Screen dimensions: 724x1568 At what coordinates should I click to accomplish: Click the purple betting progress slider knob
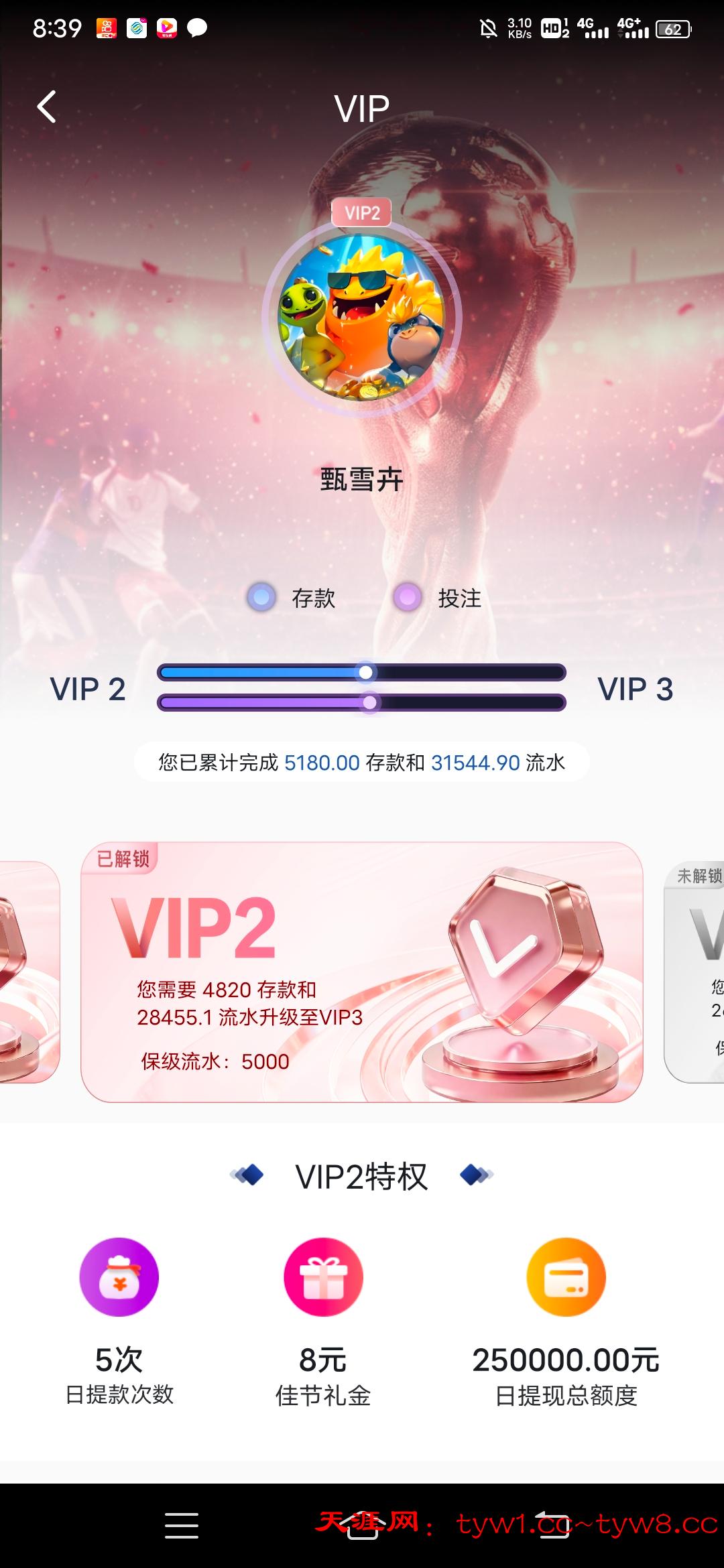coord(369,702)
